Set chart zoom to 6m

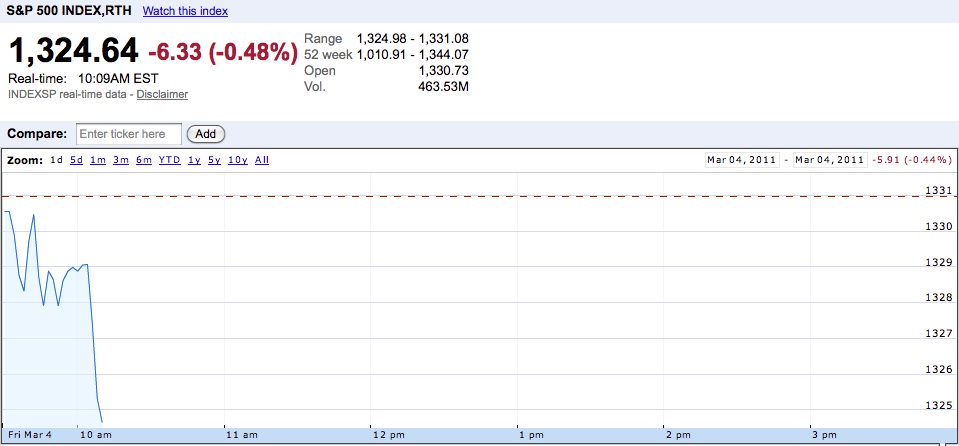coord(144,160)
